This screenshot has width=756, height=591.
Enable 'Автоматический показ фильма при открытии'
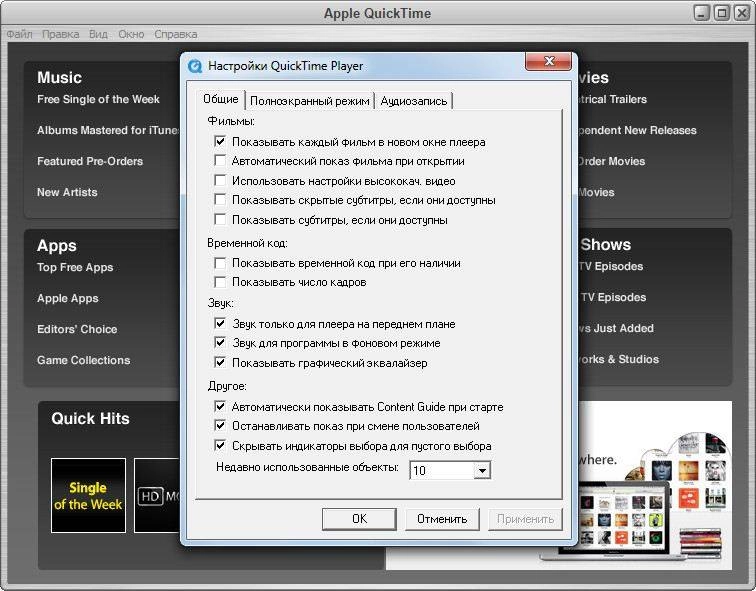pyautogui.click(x=220, y=161)
